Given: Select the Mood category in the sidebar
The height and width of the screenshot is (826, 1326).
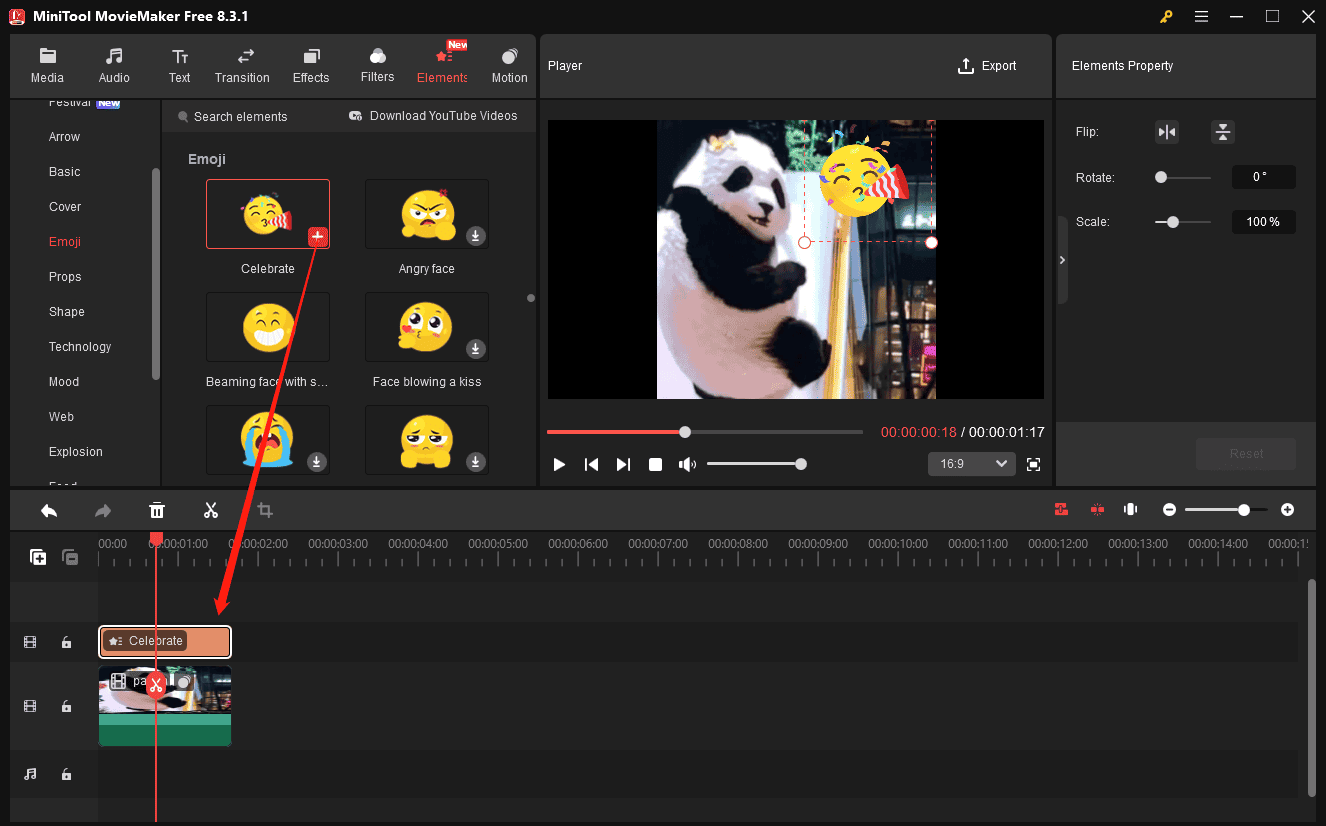Looking at the screenshot, I should click(63, 381).
